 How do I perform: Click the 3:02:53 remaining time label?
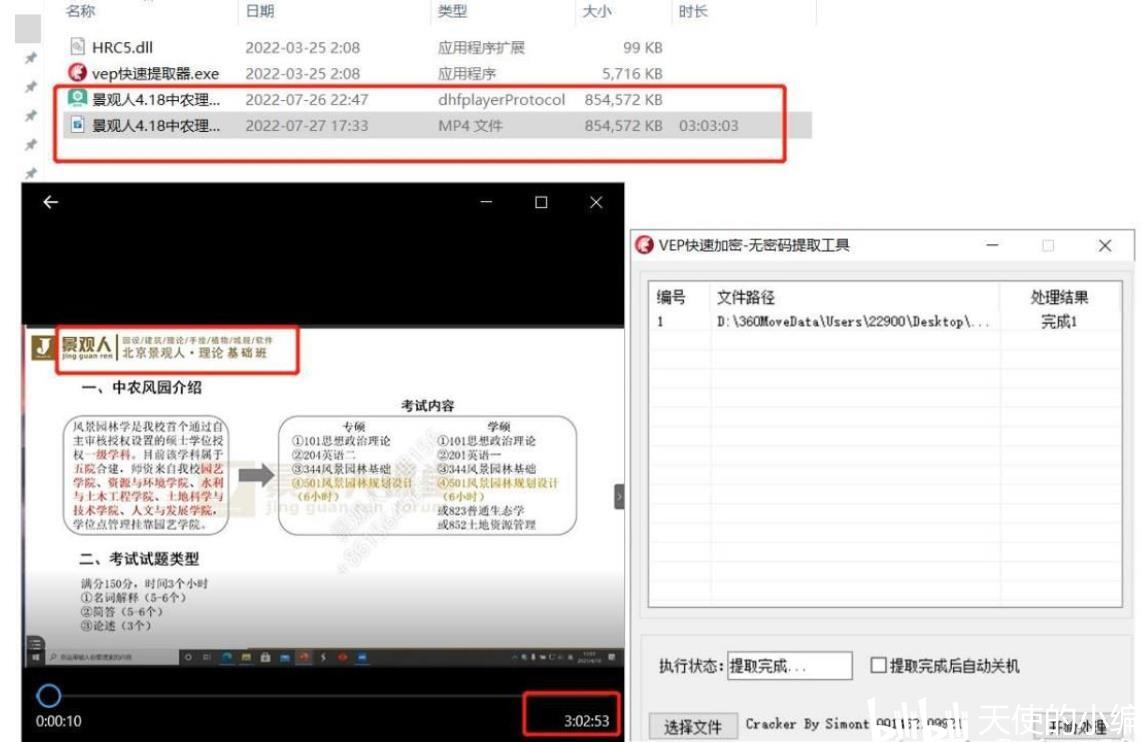click(x=586, y=721)
